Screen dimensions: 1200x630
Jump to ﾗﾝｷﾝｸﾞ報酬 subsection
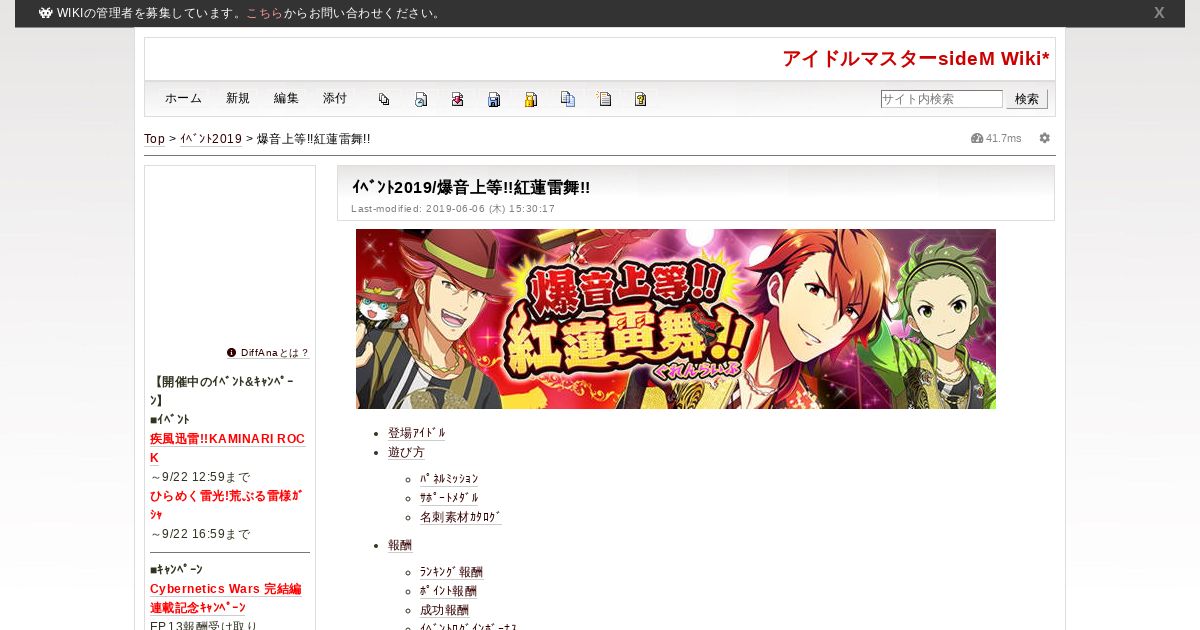tap(451, 572)
